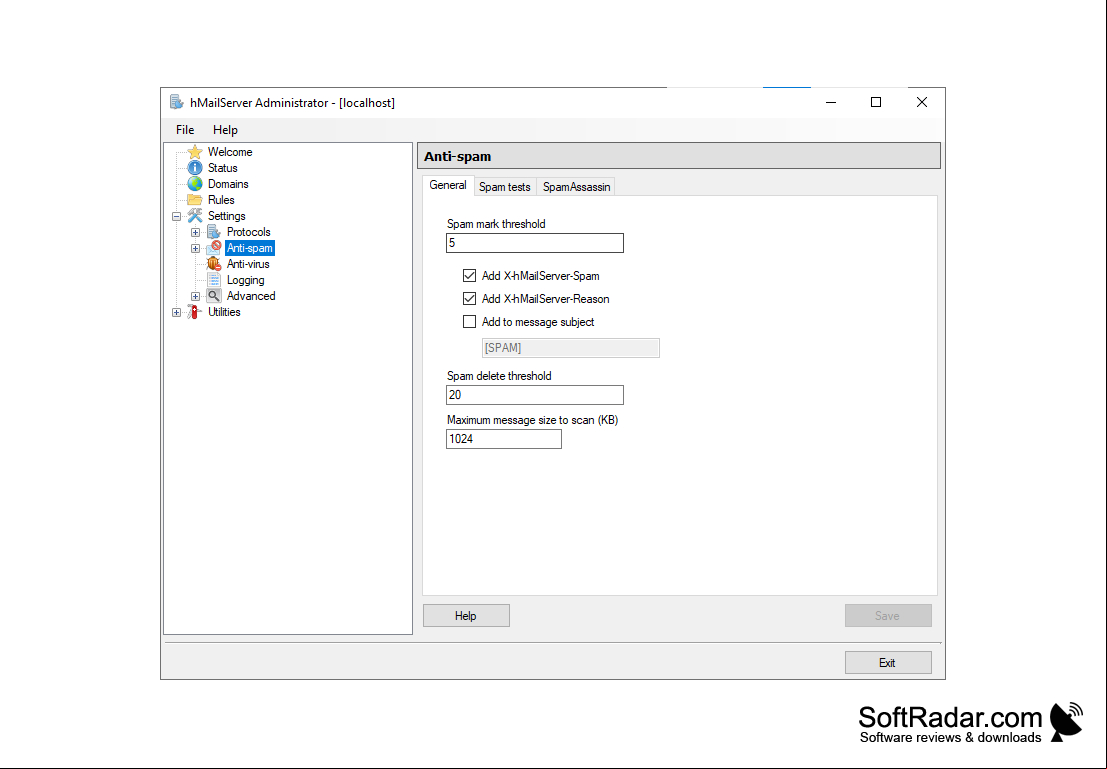Click the Utilities knife icon
Image resolution: width=1107 pixels, height=769 pixels.
pos(195,312)
